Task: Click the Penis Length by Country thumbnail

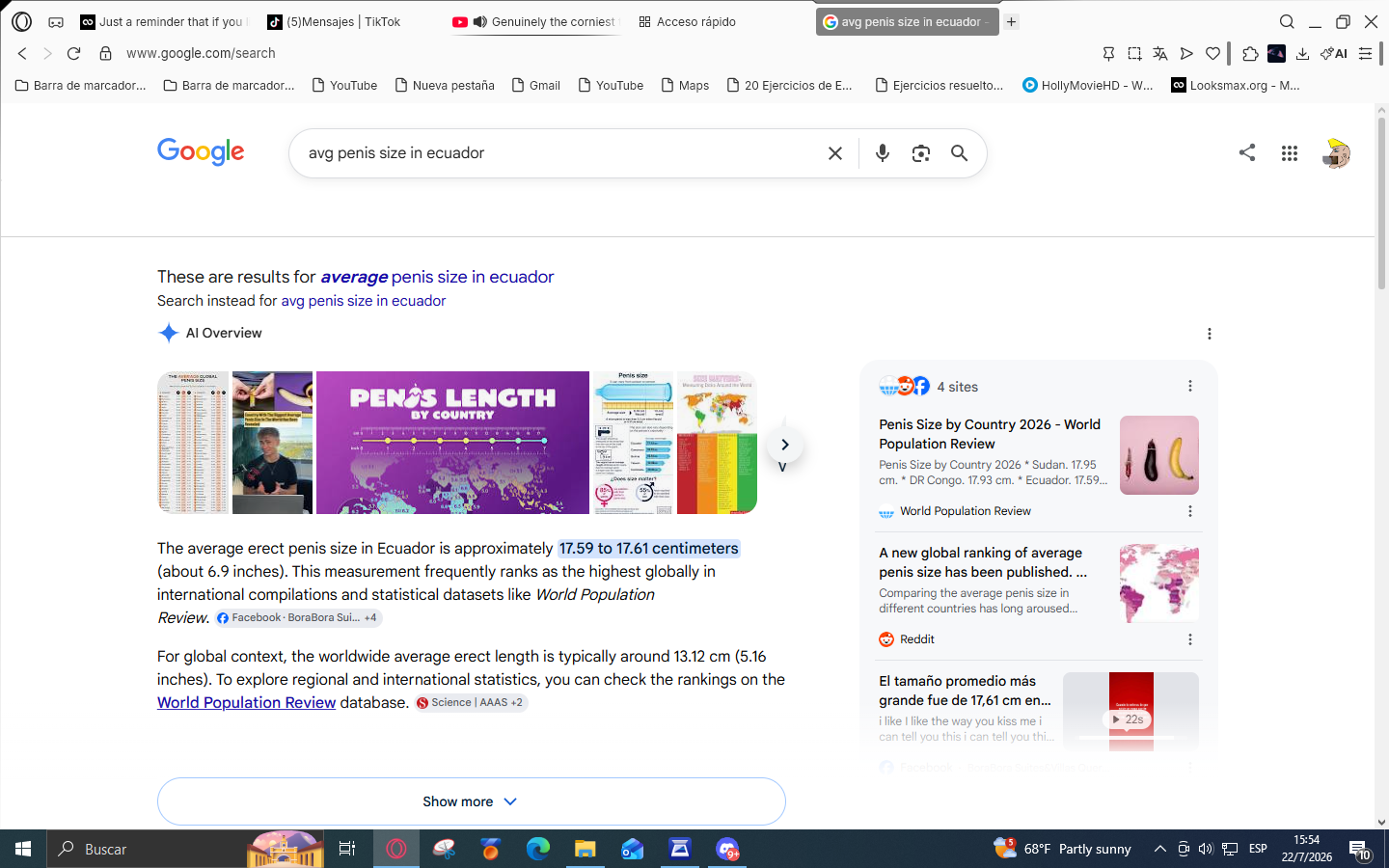Action: click(452, 442)
